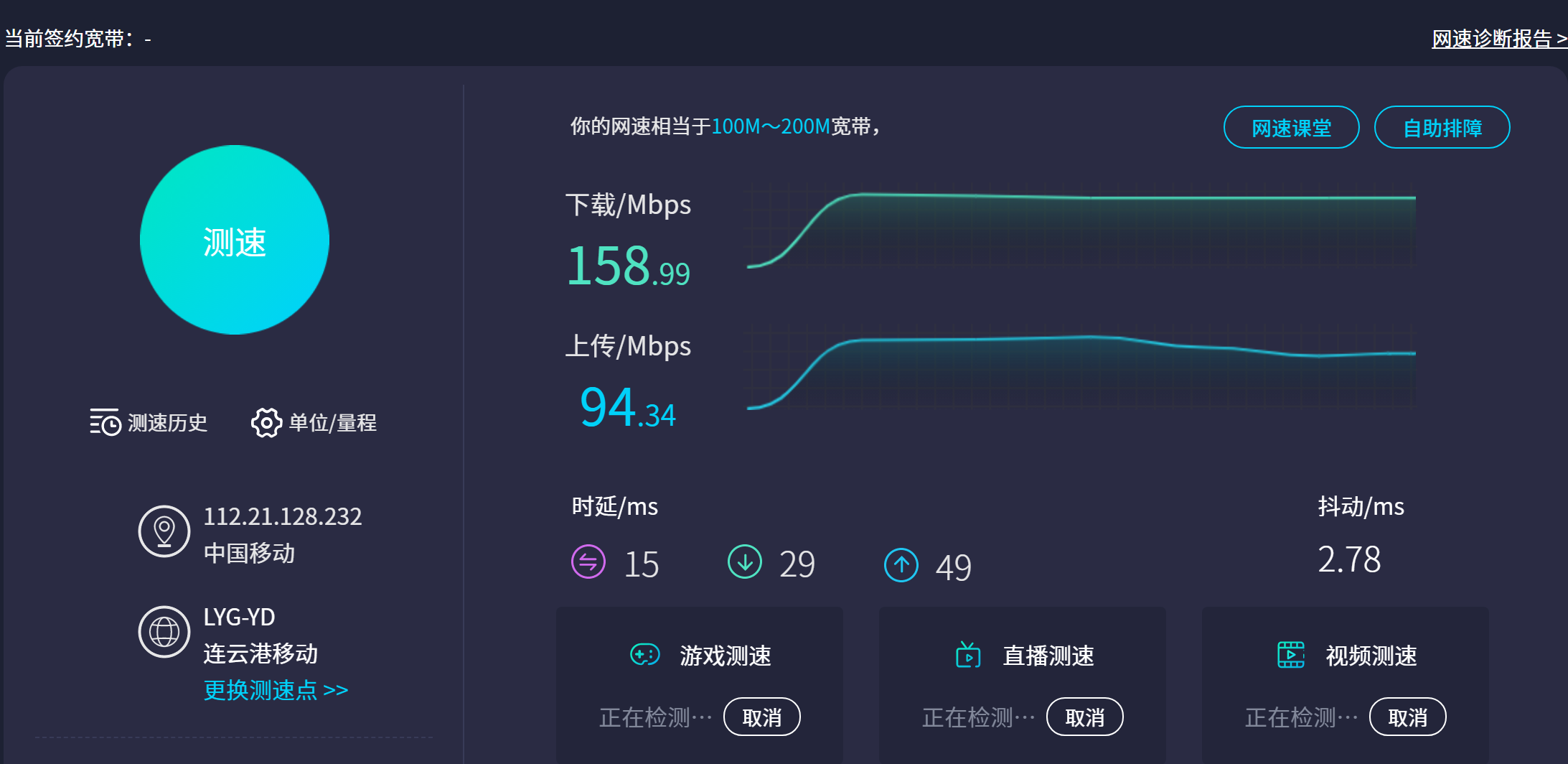Click the 单位/量程 gear icon
Screen dimensions: 1568x764
click(266, 422)
